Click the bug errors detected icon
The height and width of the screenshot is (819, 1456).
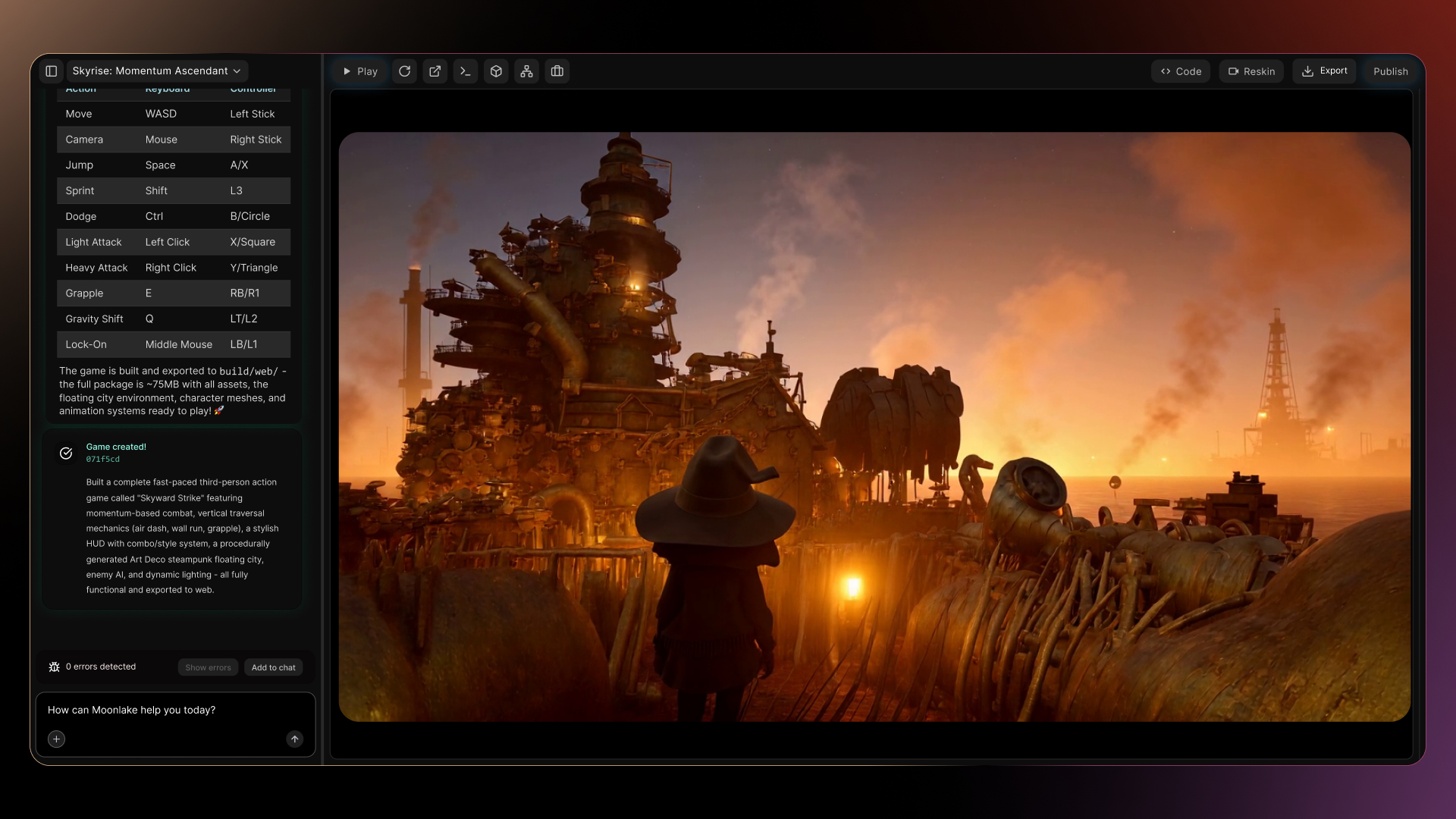[x=54, y=667]
